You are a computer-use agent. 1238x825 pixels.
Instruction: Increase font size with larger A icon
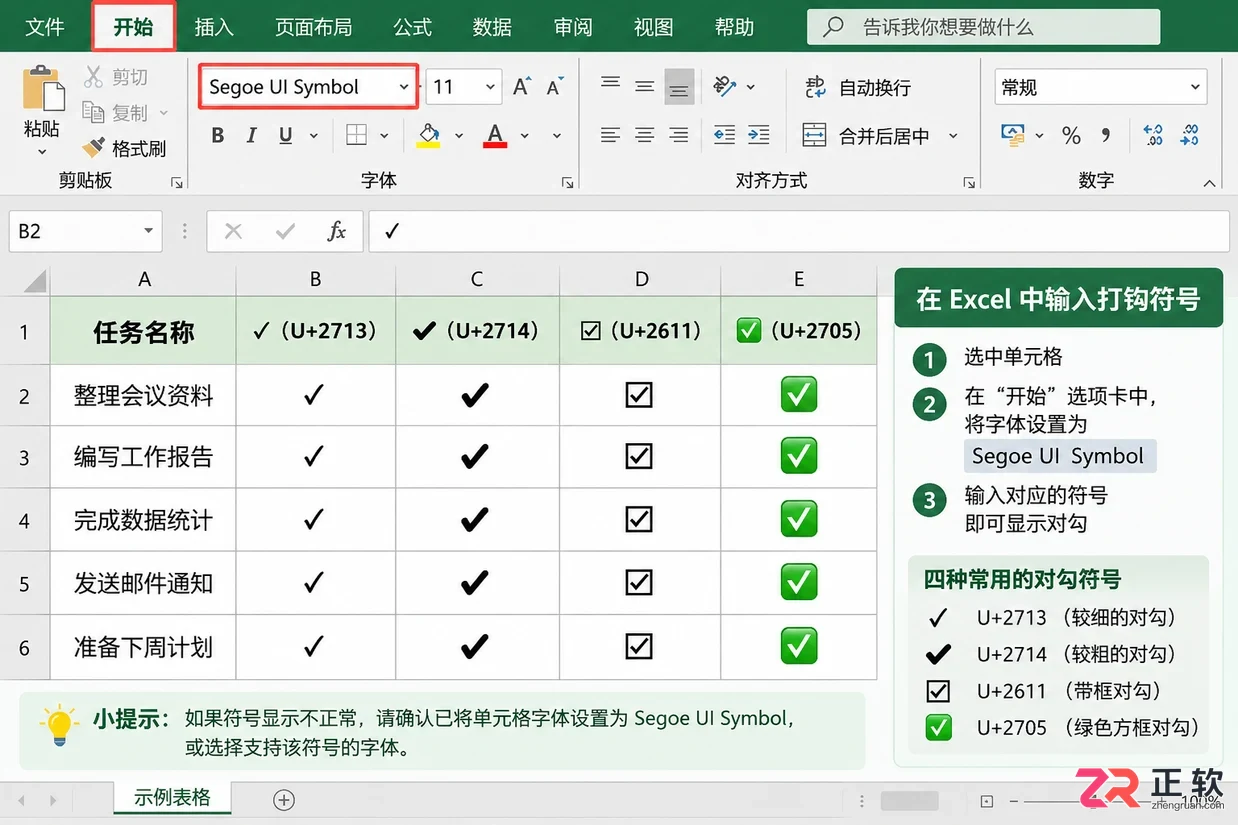[522, 87]
